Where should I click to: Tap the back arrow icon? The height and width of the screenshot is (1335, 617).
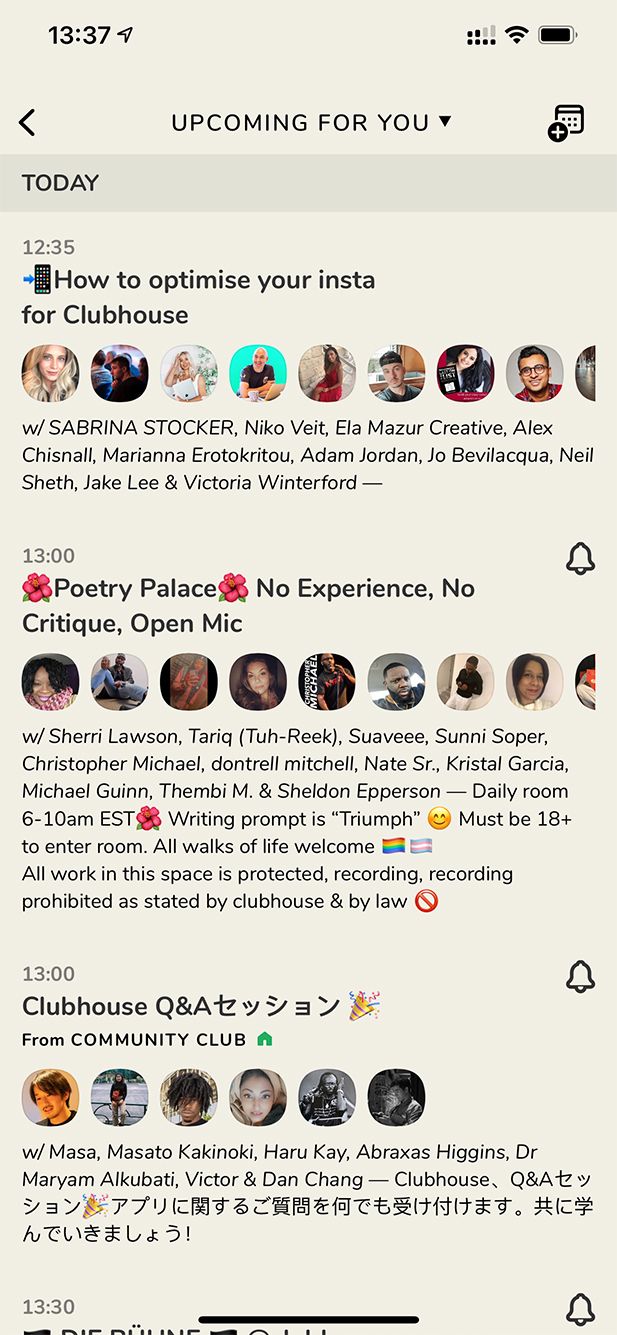27,123
